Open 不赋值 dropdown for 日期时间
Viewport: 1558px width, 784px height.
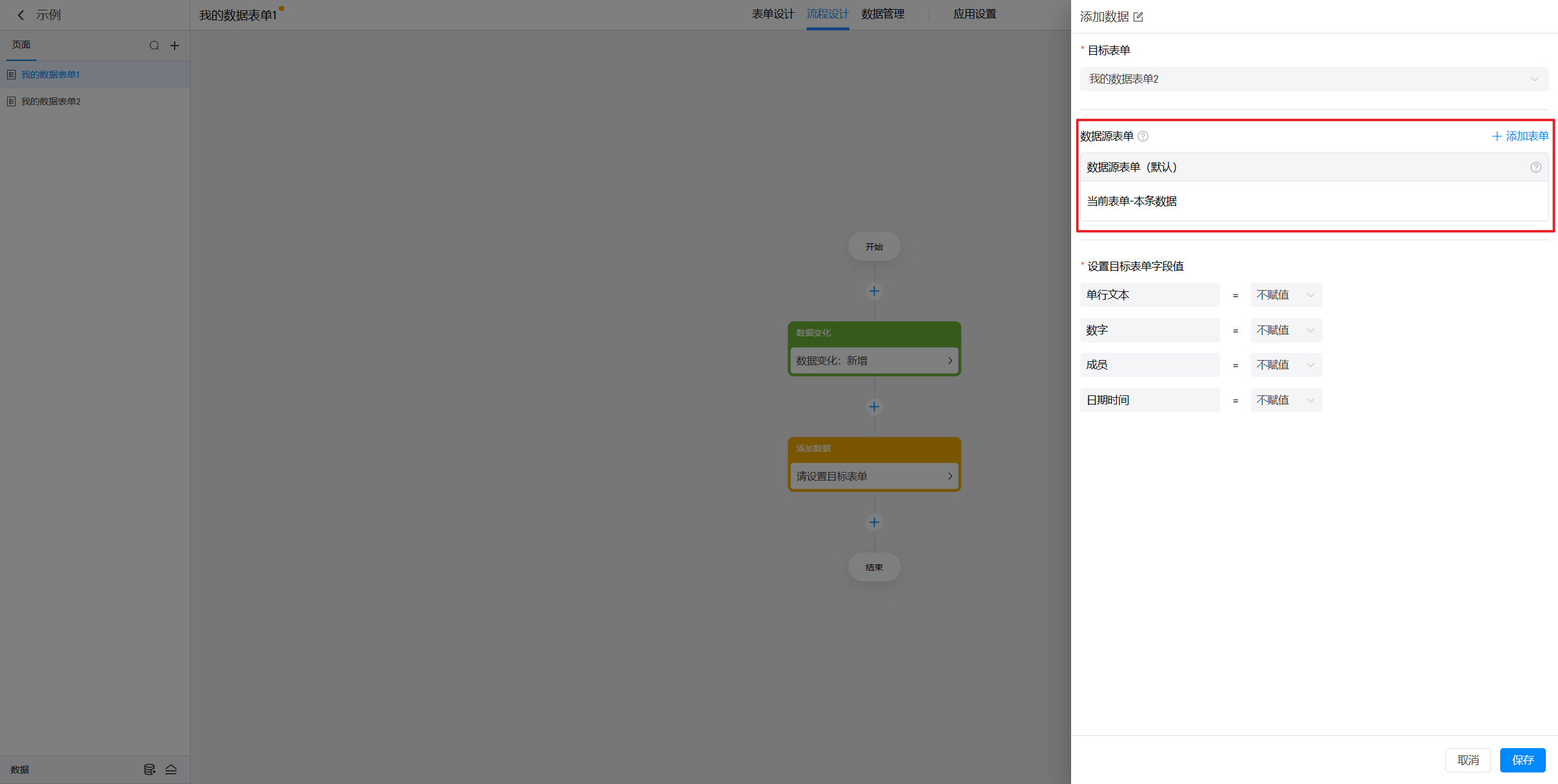click(x=1285, y=400)
